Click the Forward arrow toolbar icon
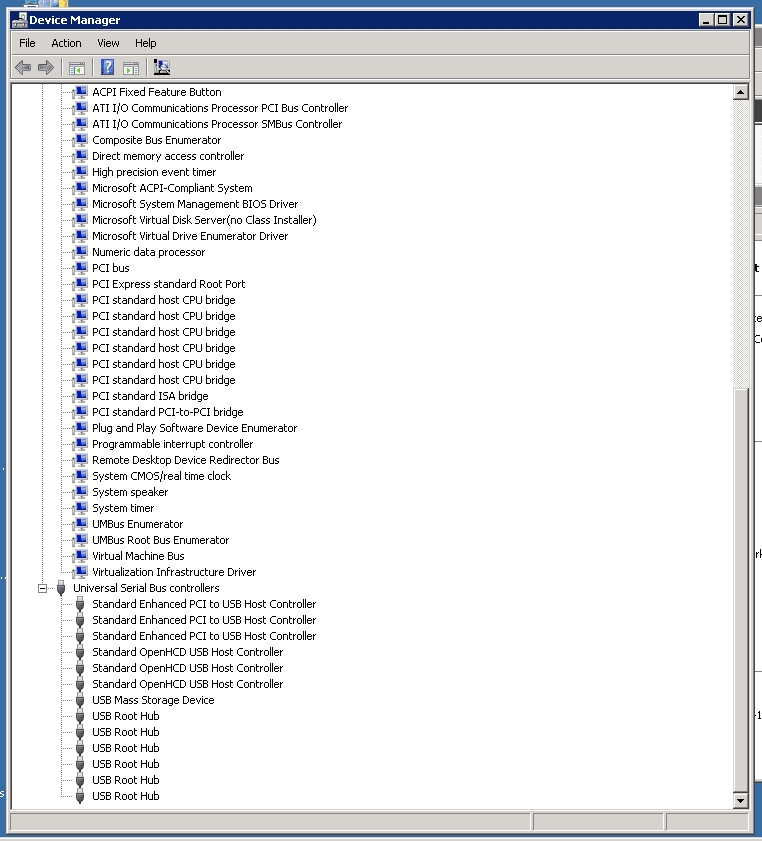Screen dimensions: 762x841 coord(46,68)
